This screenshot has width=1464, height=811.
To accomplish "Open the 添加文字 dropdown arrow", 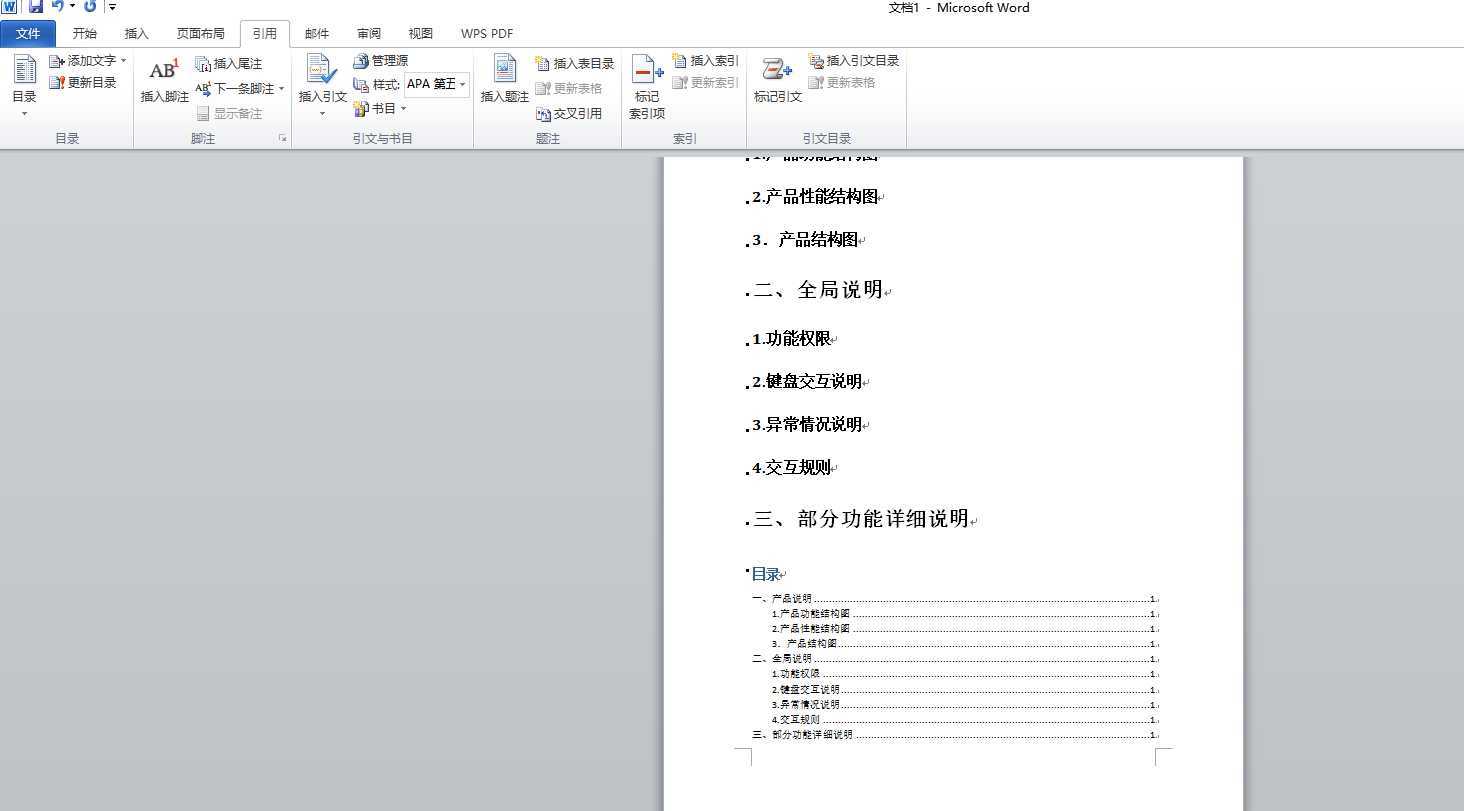I will [x=123, y=61].
